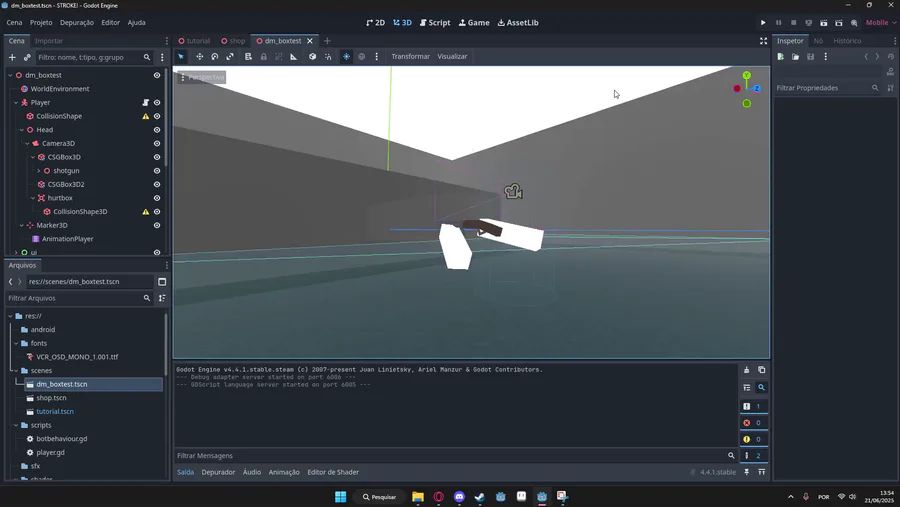Open the Transformar menu
This screenshot has width=900, height=507.
(410, 56)
